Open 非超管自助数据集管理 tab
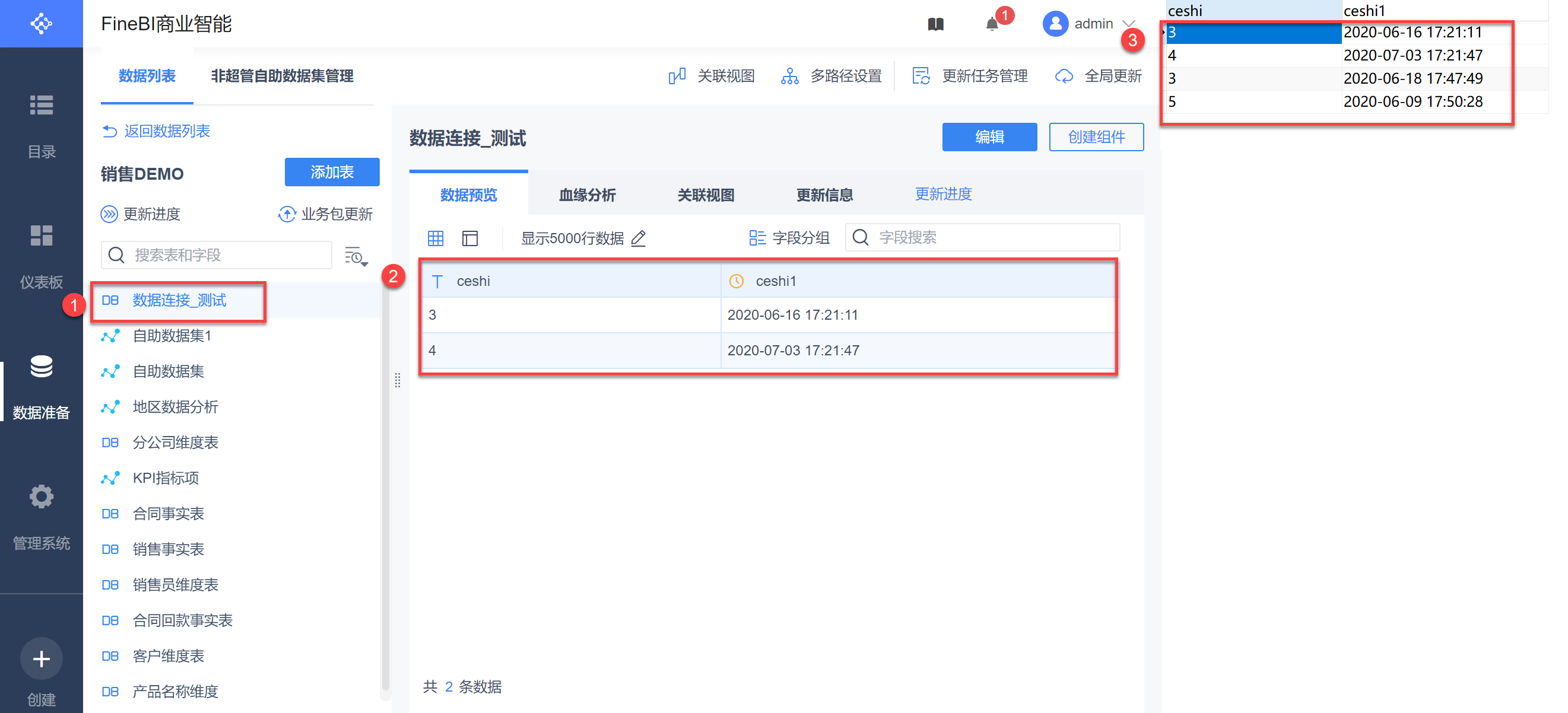 point(282,76)
